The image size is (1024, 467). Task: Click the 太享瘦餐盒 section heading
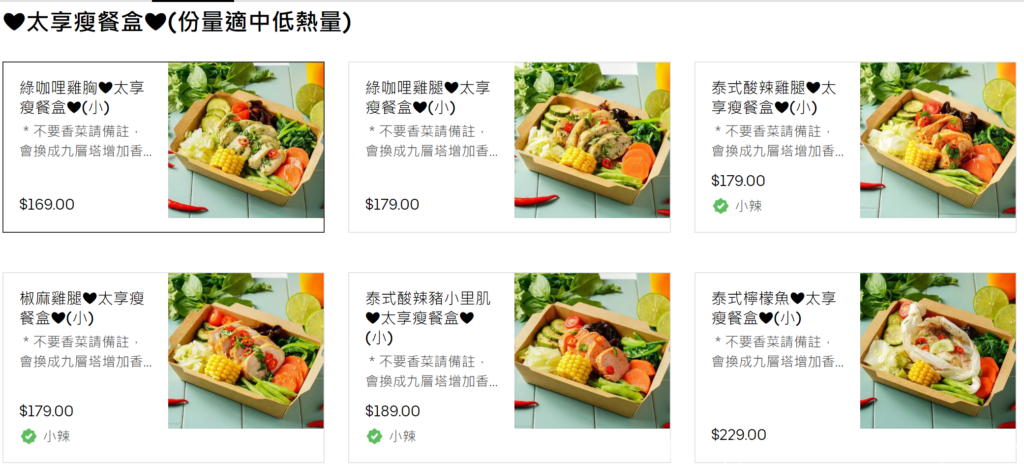178,23
